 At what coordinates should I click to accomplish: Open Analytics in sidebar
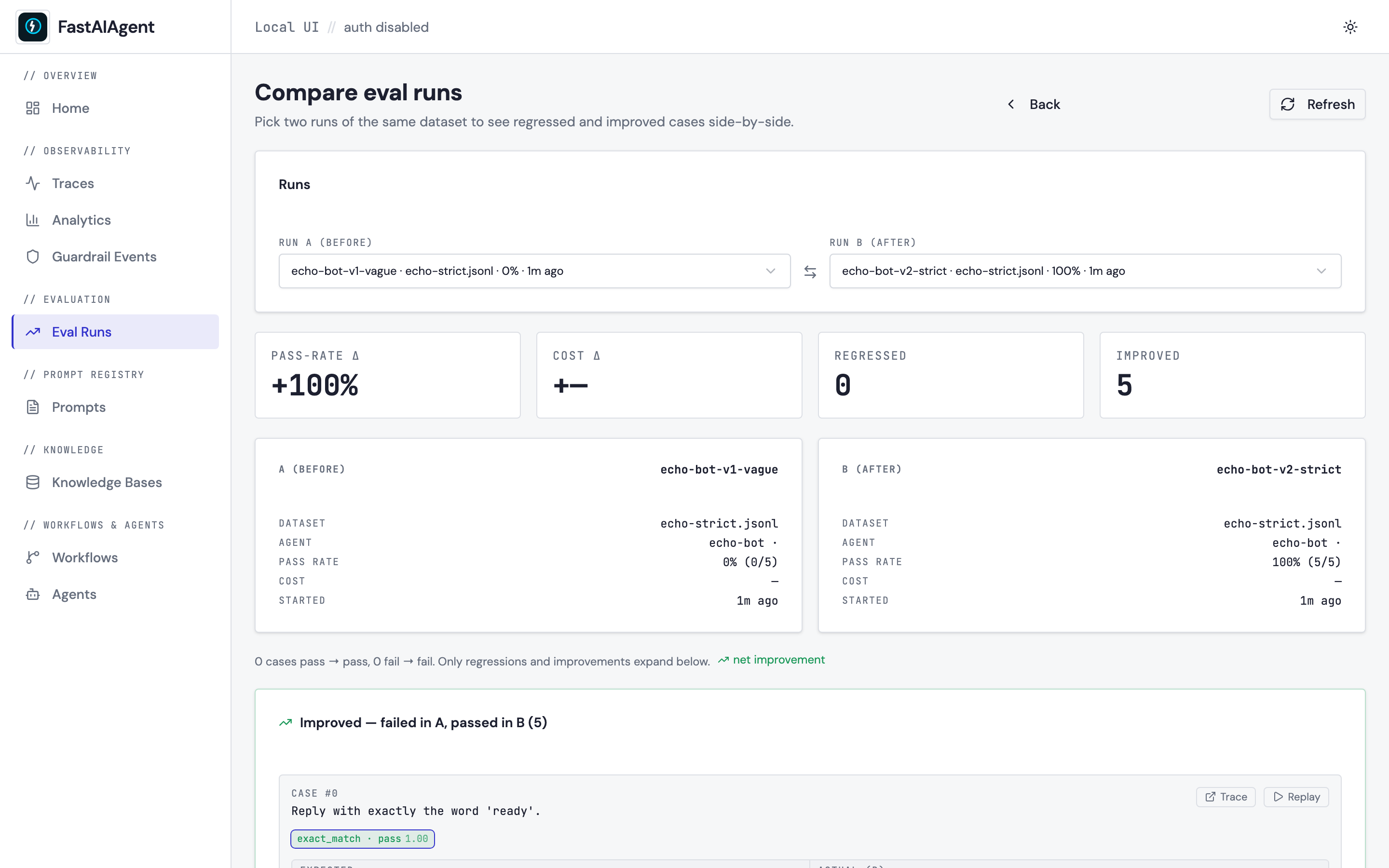point(115,220)
